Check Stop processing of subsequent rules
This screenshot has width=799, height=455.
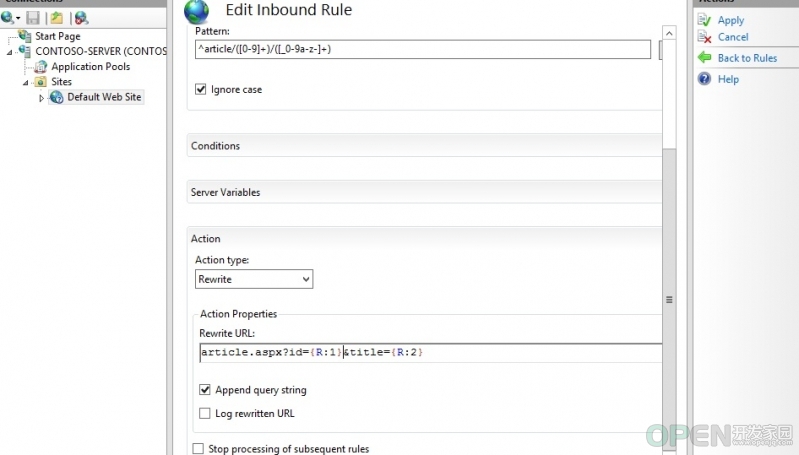198,448
